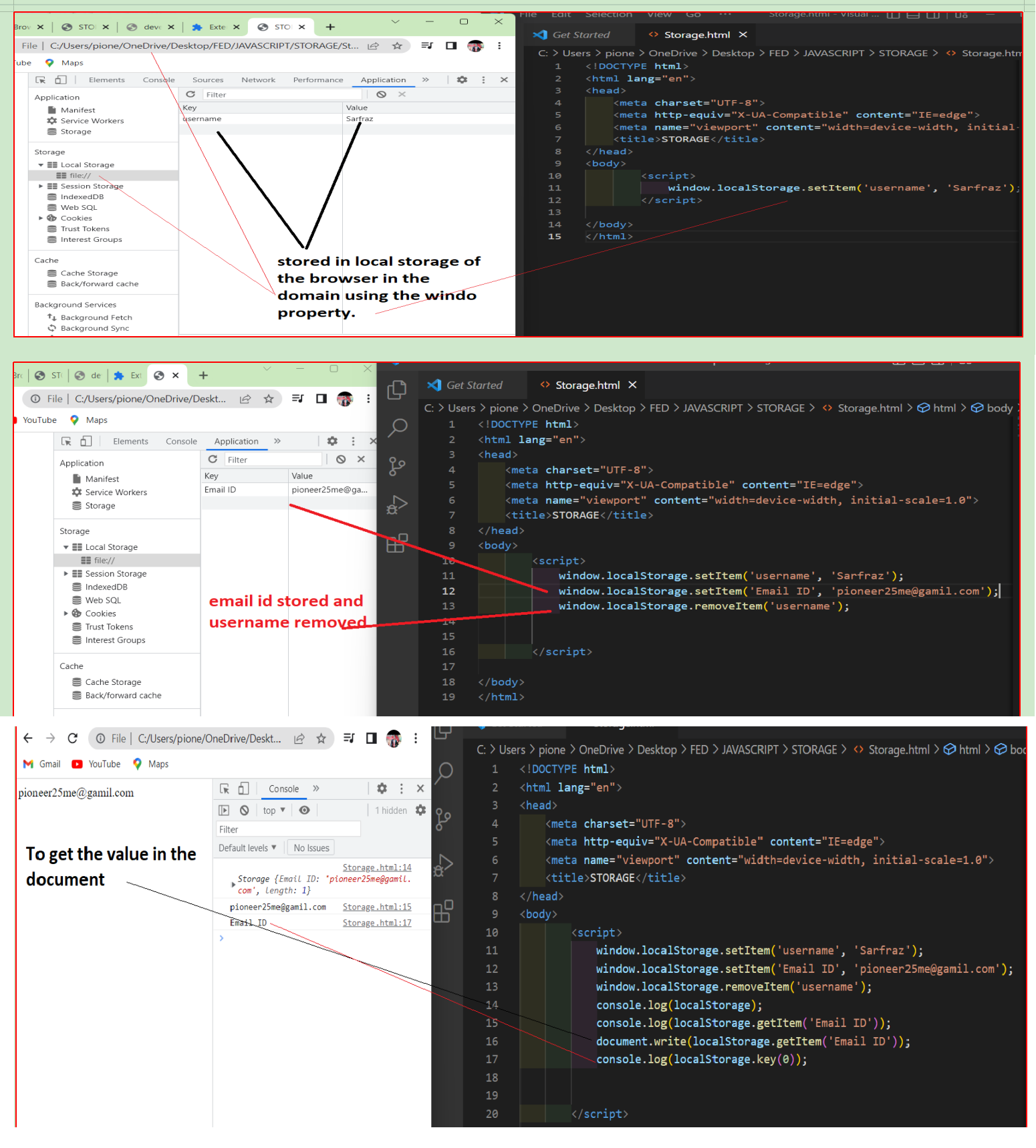Click the browser forward arrow icon
The height and width of the screenshot is (1148, 1036).
50,738
